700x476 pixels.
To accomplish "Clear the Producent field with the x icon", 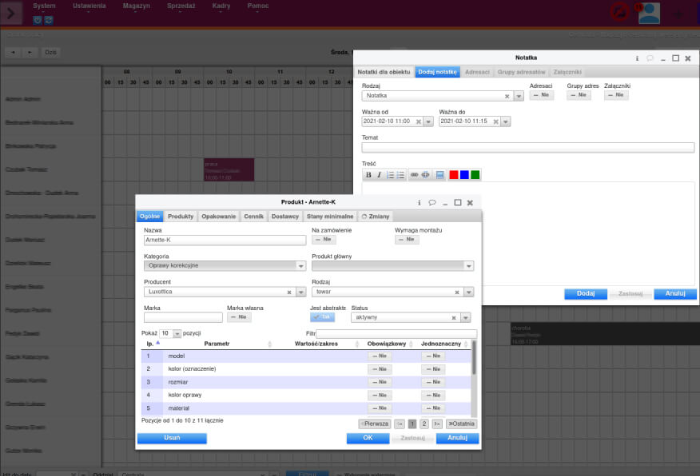I will pyautogui.click(x=288, y=291).
